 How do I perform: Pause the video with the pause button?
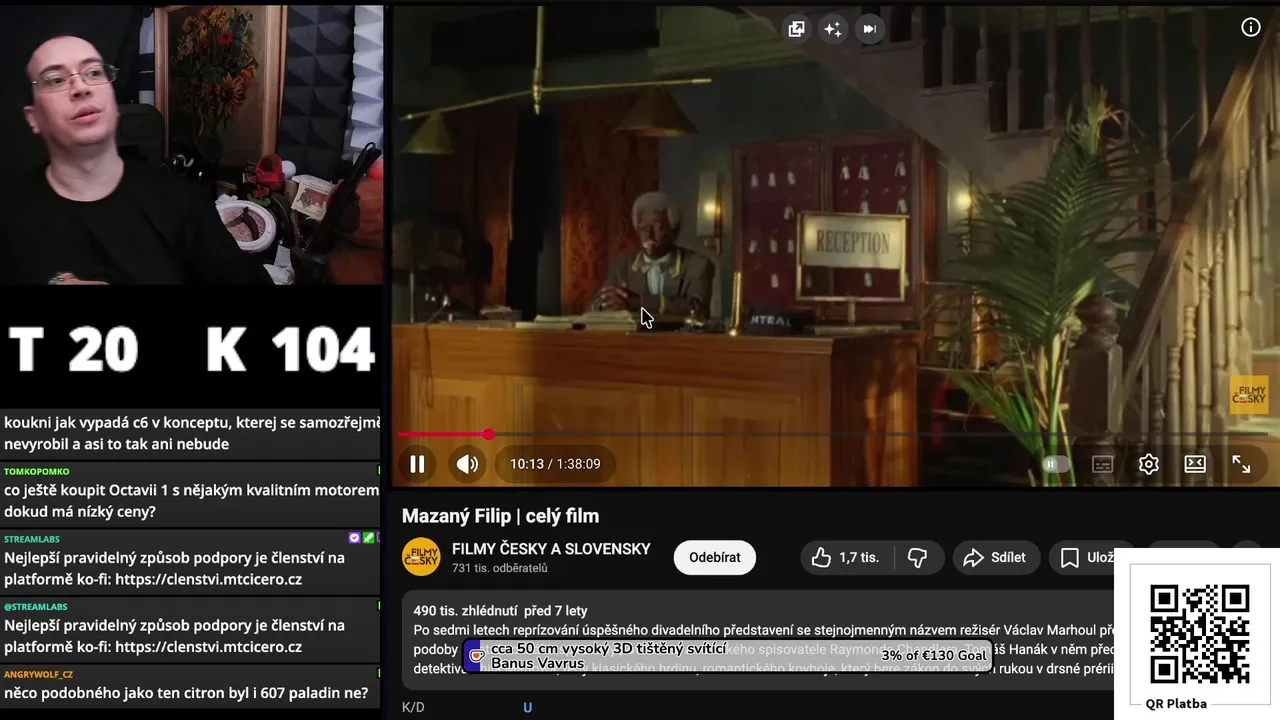(418, 464)
